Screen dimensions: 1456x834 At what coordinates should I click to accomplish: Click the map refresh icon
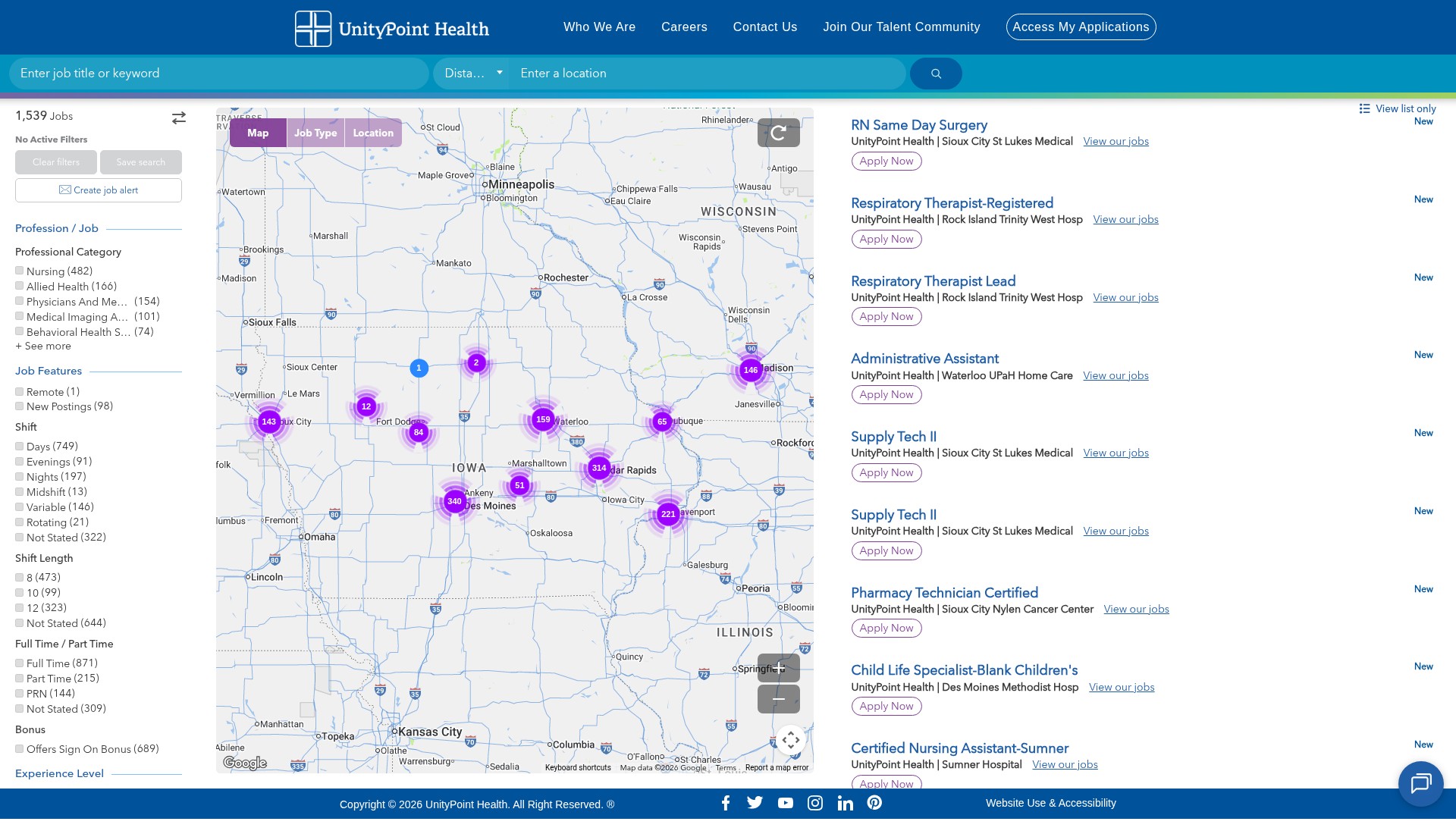coord(778,133)
